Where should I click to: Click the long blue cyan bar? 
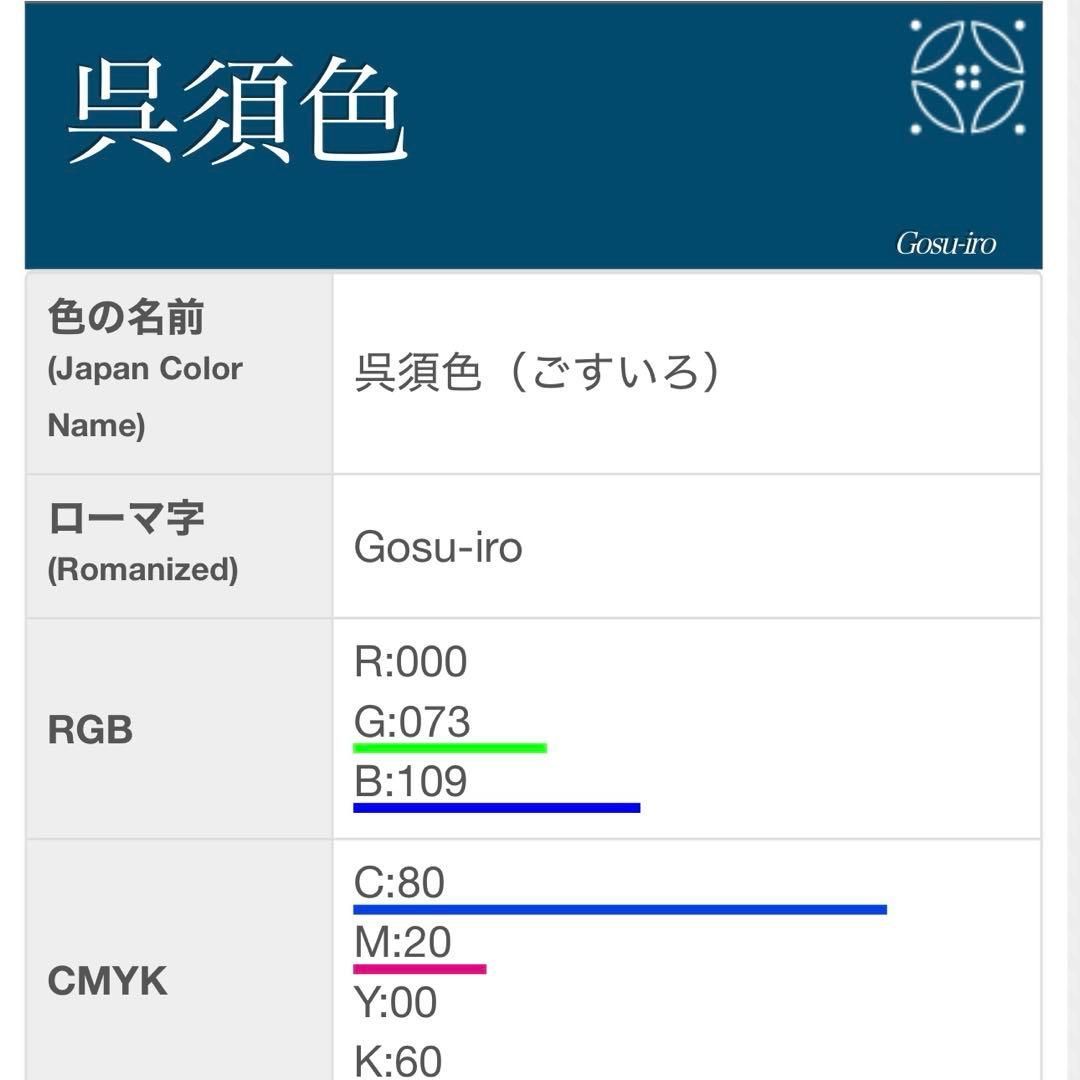click(x=620, y=909)
